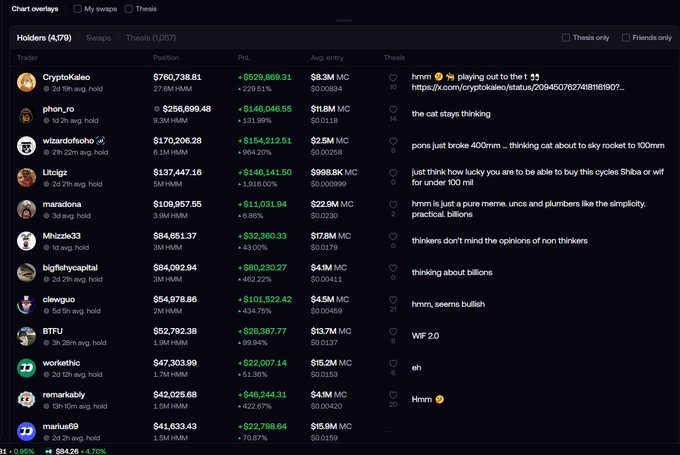Select the $41,633.43 position for marius69
The width and height of the screenshot is (680, 455).
pos(175,426)
